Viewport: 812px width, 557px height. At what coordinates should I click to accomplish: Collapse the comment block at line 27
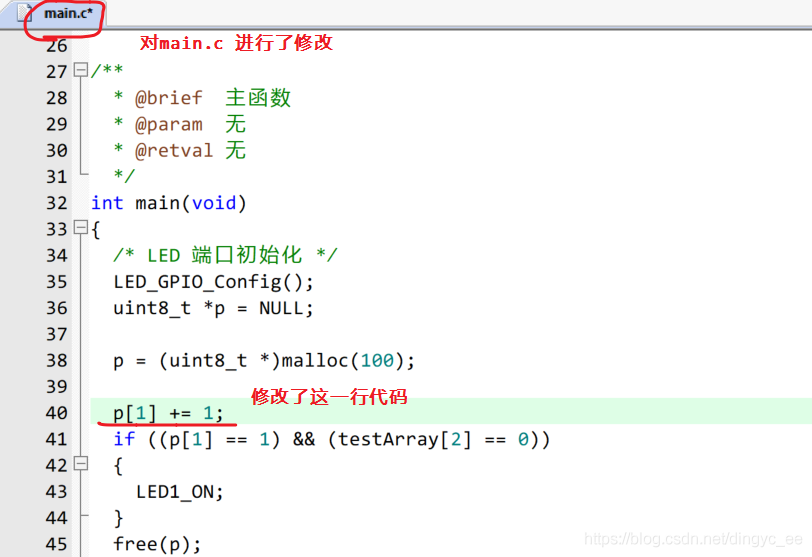pos(81,71)
